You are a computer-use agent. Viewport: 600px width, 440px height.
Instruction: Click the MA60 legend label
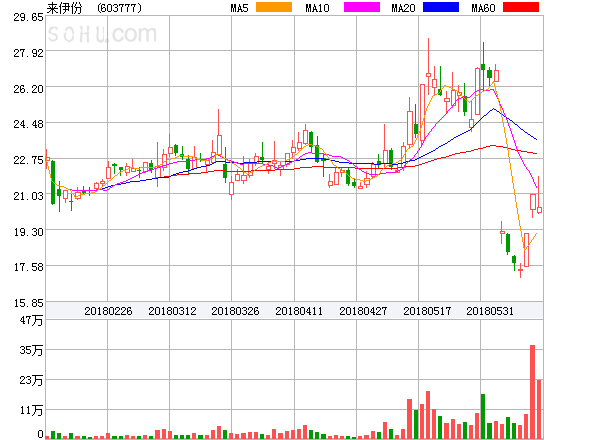483,8
